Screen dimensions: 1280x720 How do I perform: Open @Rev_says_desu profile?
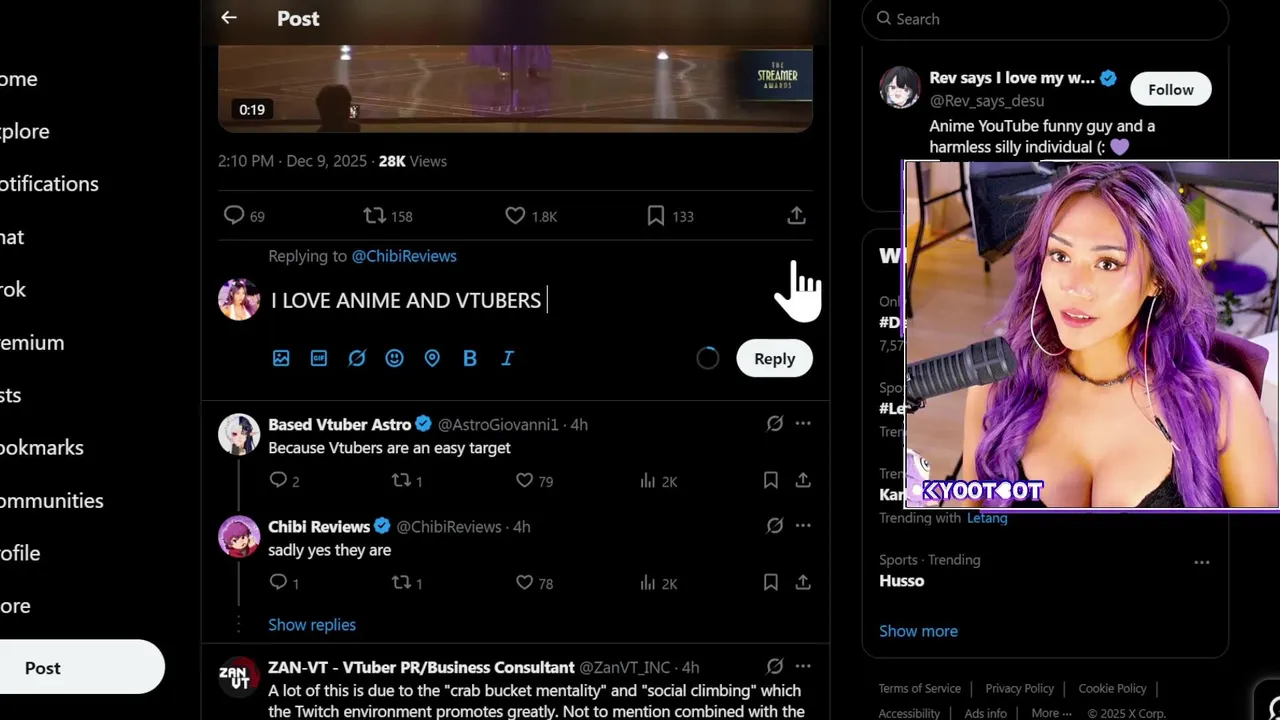[987, 101]
